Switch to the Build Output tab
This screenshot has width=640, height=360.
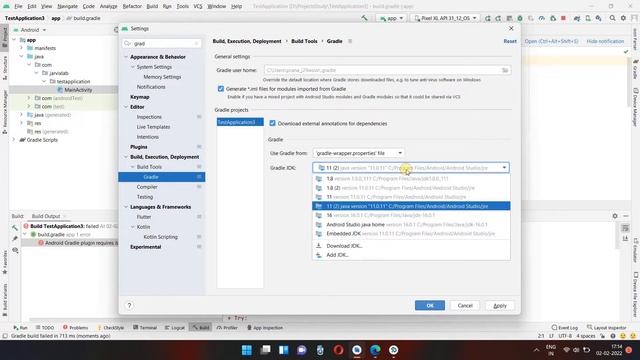pos(46,216)
